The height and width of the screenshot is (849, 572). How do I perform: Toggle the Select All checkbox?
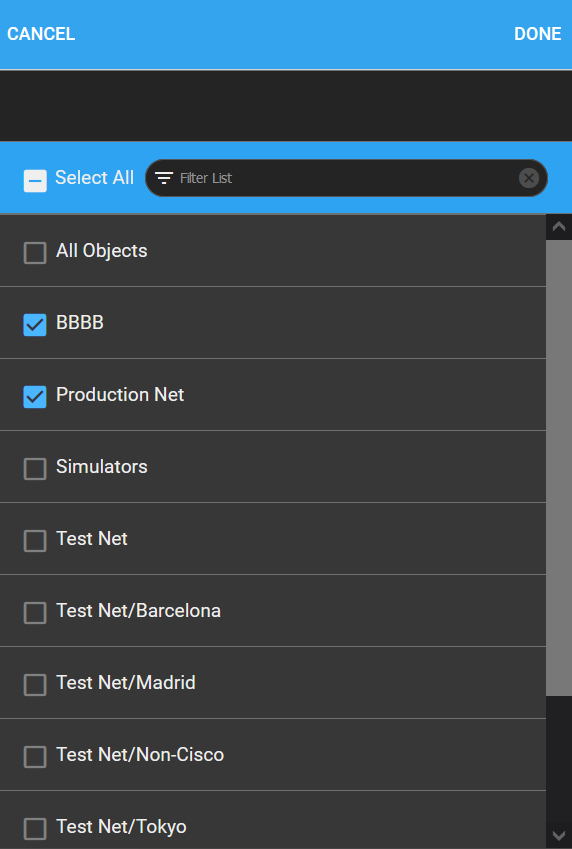35,181
